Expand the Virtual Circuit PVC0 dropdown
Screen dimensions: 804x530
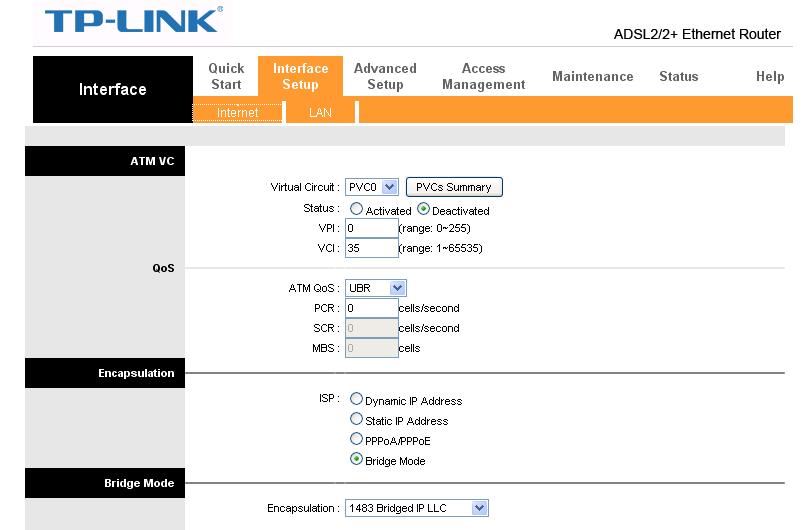pyautogui.click(x=372, y=187)
